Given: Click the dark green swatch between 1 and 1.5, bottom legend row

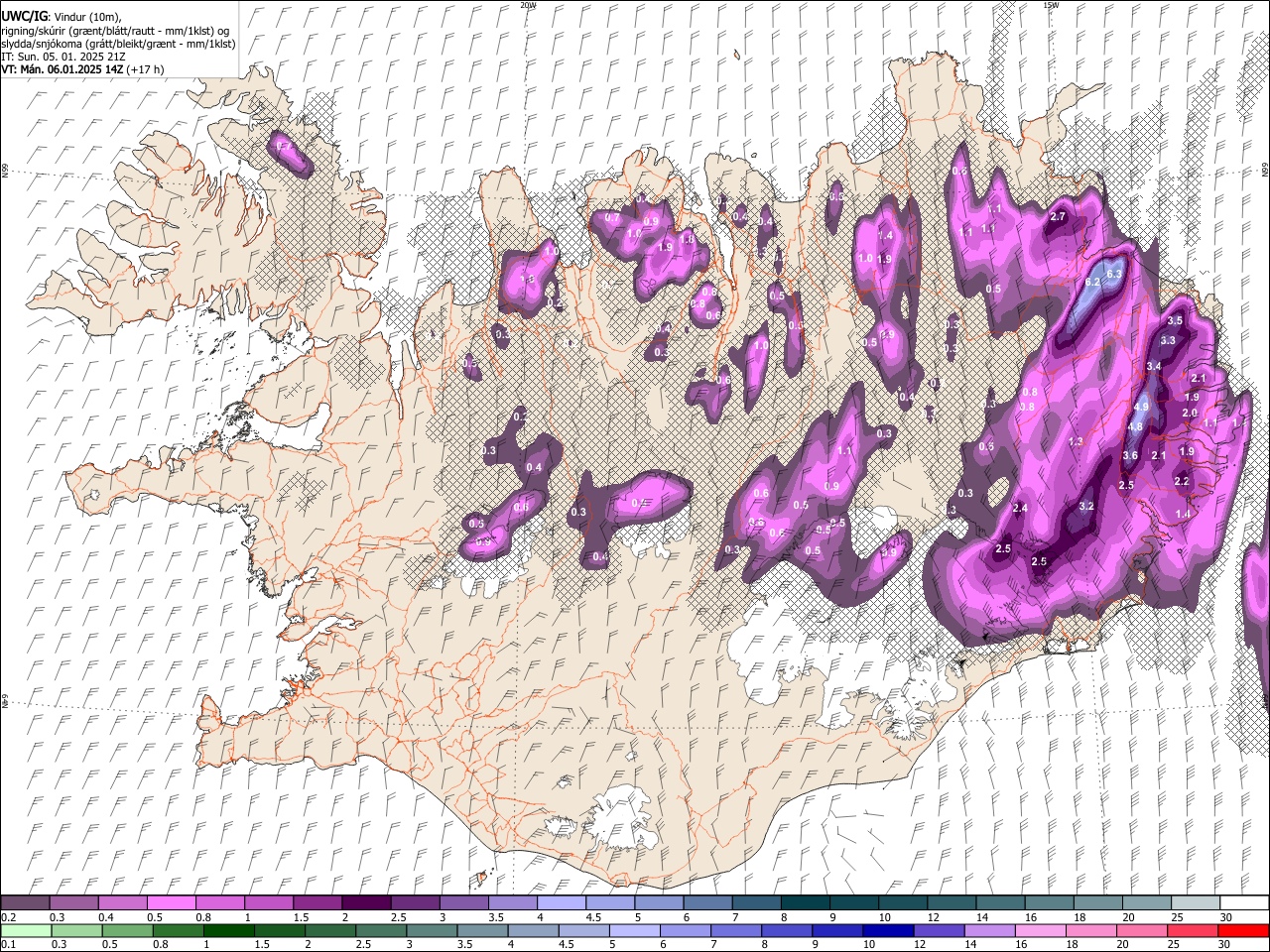Looking at the screenshot, I should pyautogui.click(x=231, y=931).
